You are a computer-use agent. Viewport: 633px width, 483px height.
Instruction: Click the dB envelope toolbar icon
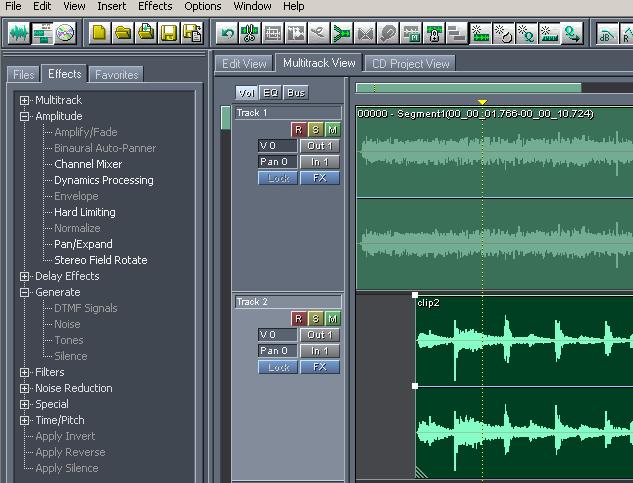pos(607,33)
